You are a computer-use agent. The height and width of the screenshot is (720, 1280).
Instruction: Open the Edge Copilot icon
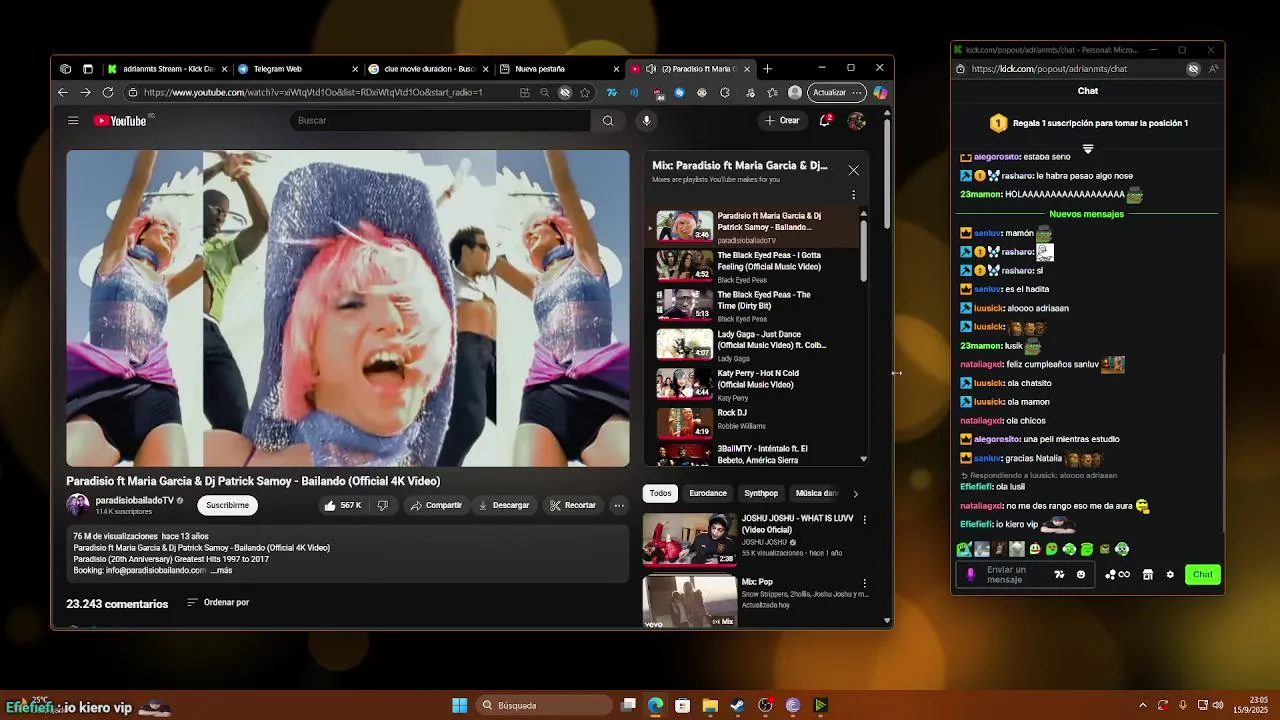coord(880,93)
